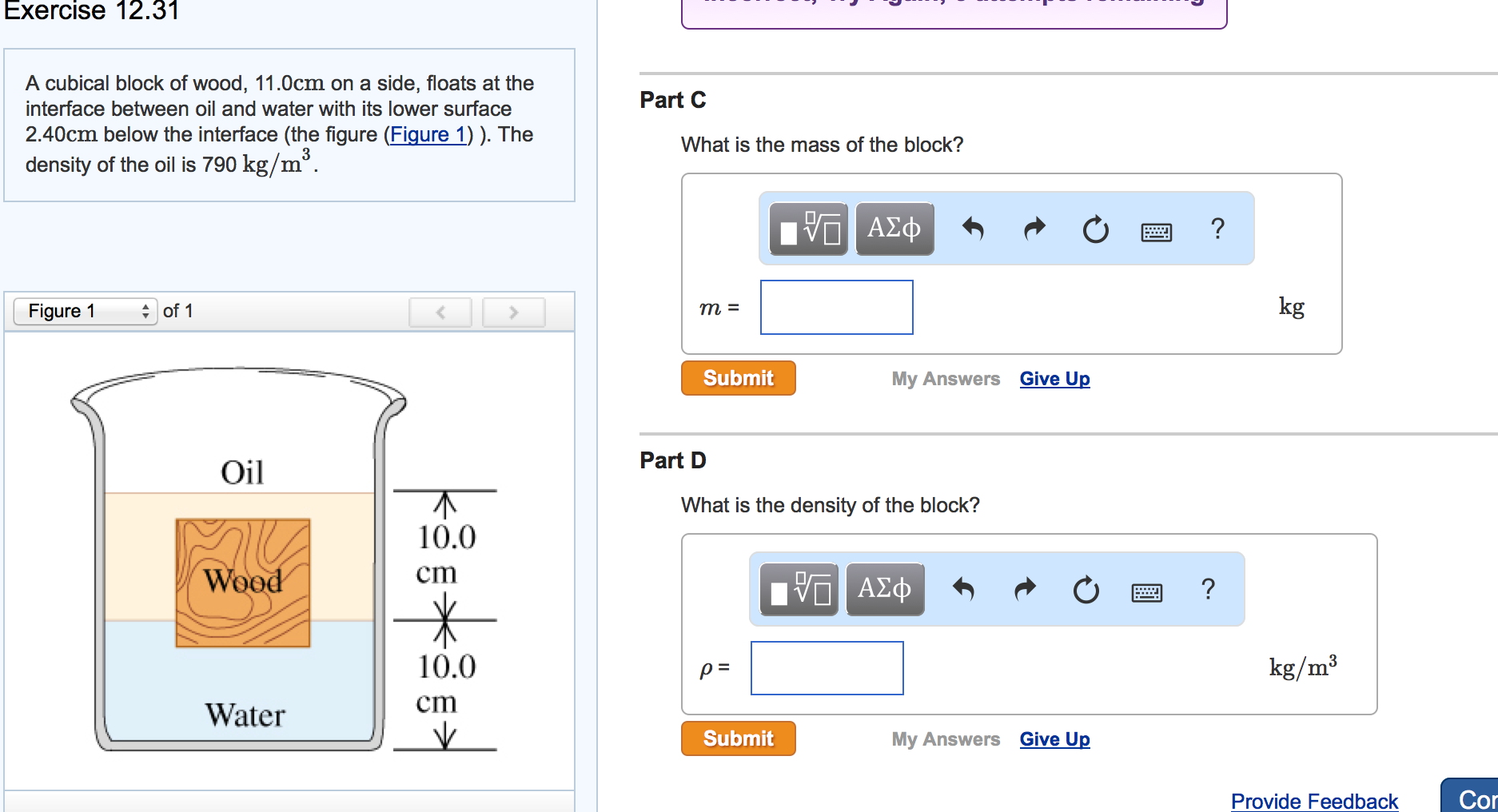Expand the Figure 1 dropdown selector
Viewport: 1498px width, 812px height.
tap(86, 311)
